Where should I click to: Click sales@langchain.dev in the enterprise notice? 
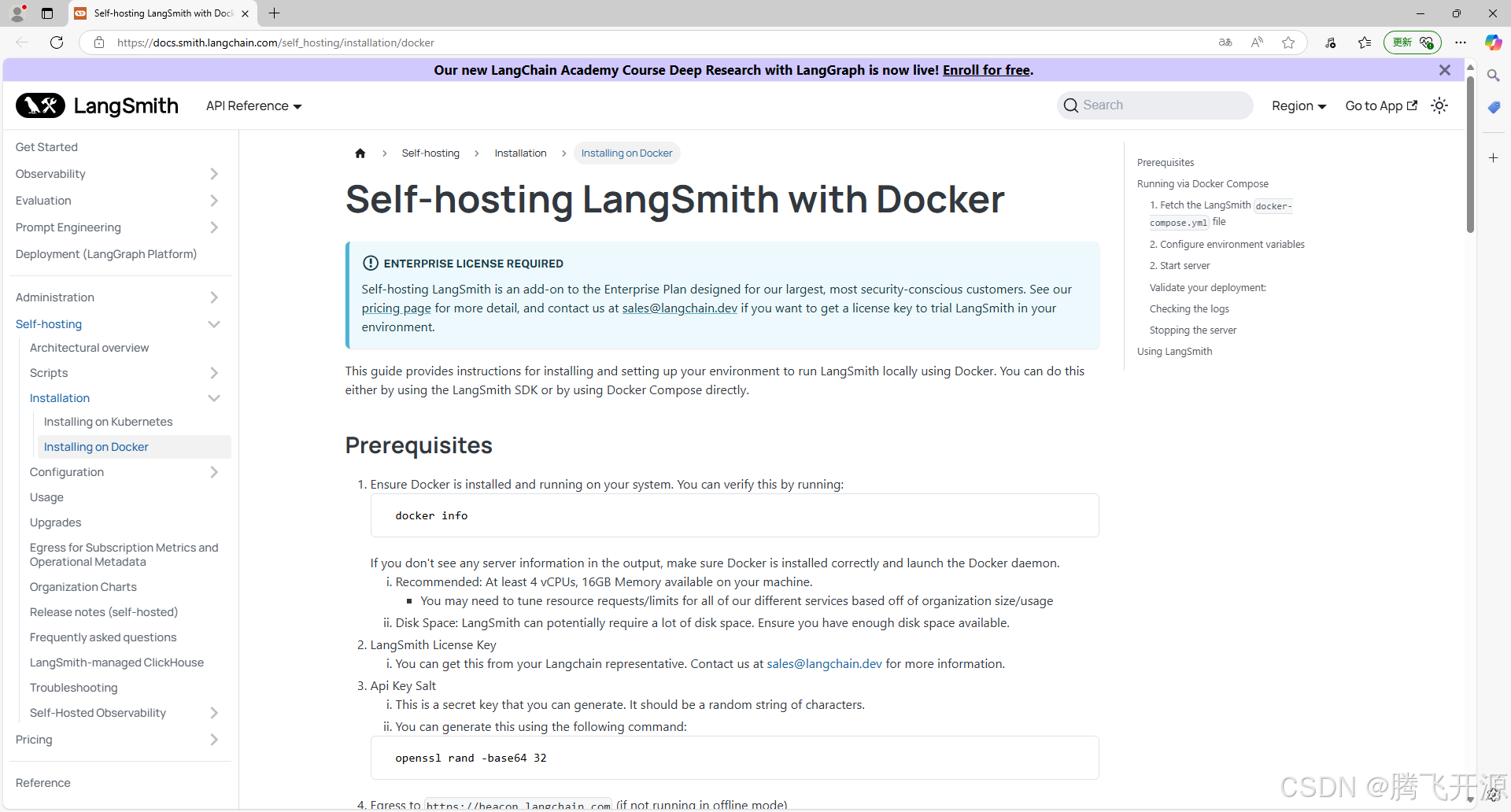pyautogui.click(x=679, y=308)
